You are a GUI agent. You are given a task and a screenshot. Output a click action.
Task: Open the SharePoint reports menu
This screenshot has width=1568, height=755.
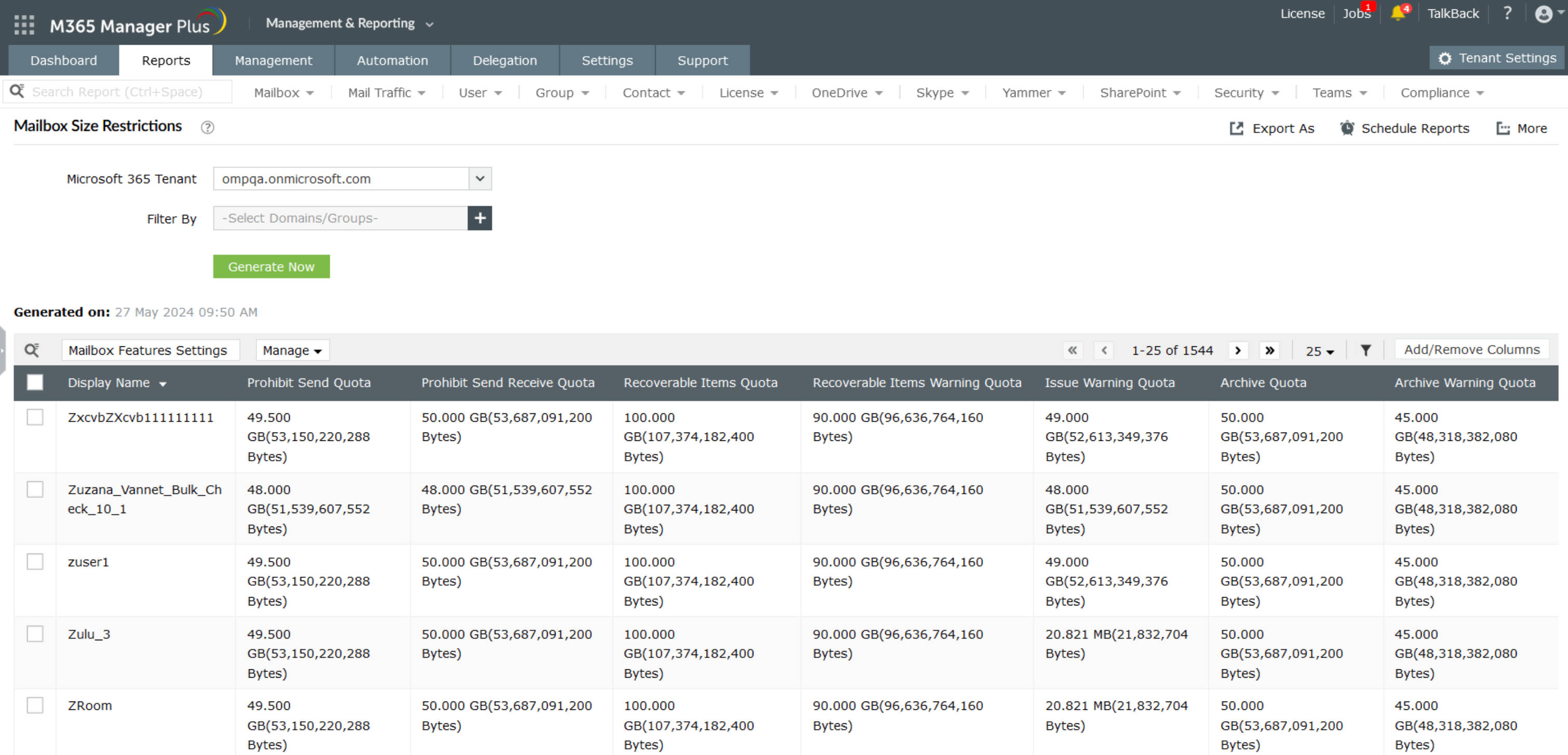1140,92
